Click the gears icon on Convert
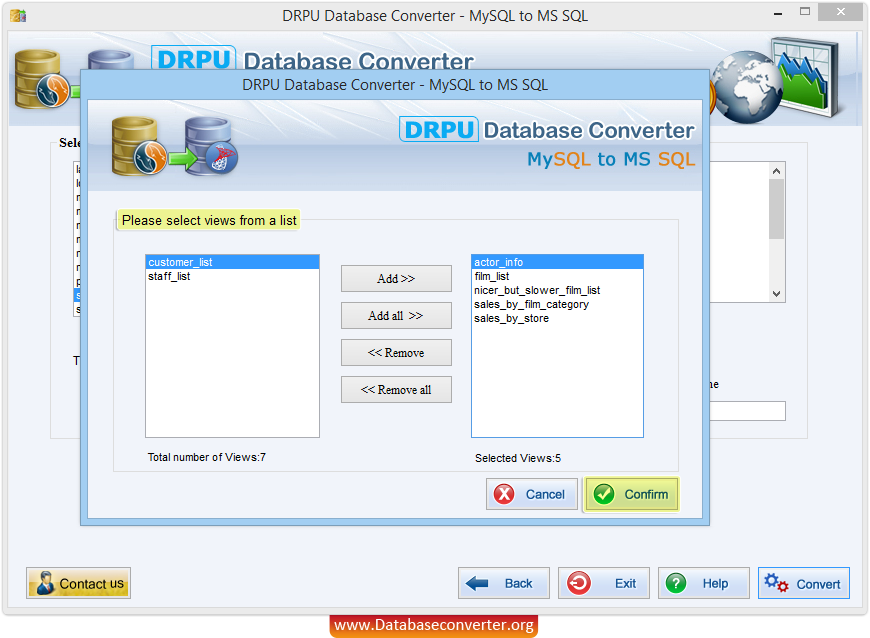Image resolution: width=870 pixels, height=638 pixels. [x=776, y=583]
